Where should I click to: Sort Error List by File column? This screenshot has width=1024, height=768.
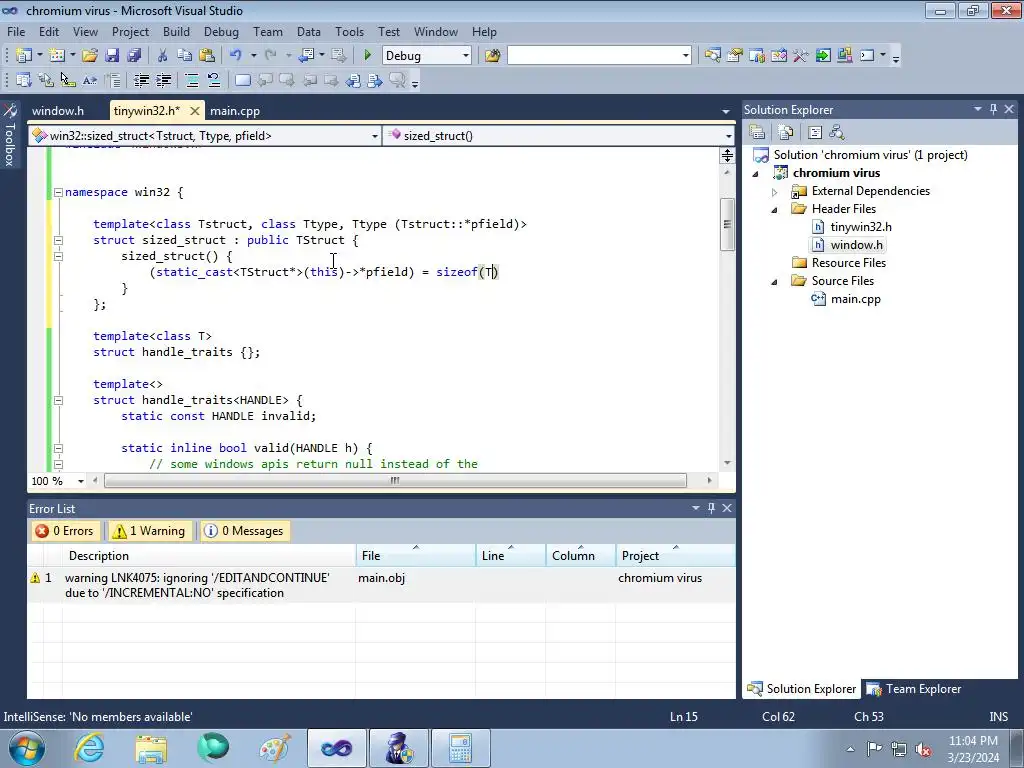pos(416,555)
